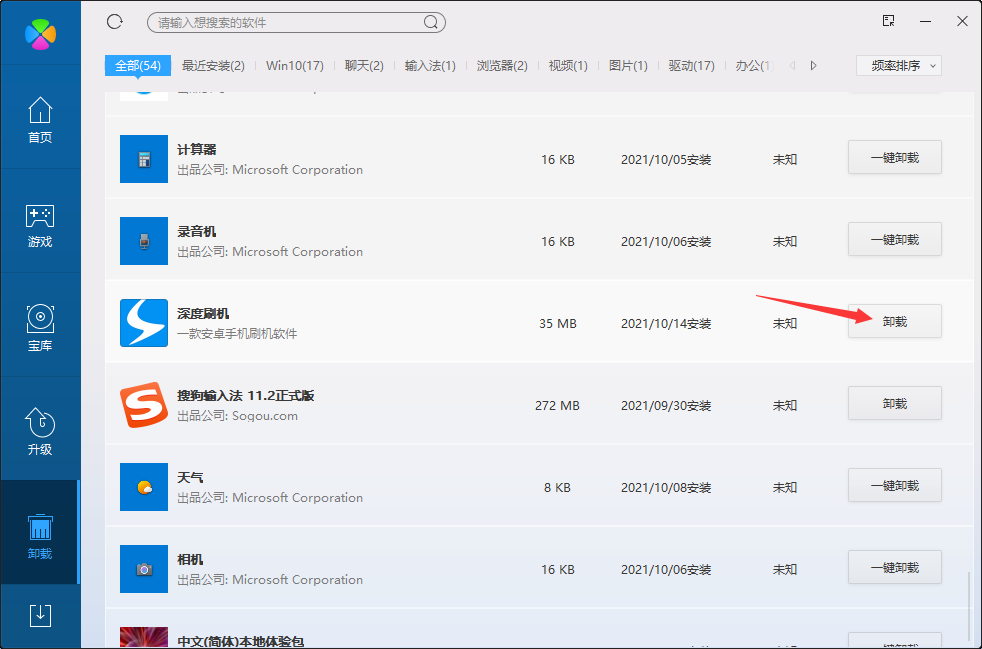Click 卸载 button for 深度刷机
The image size is (982, 649).
[895, 321]
